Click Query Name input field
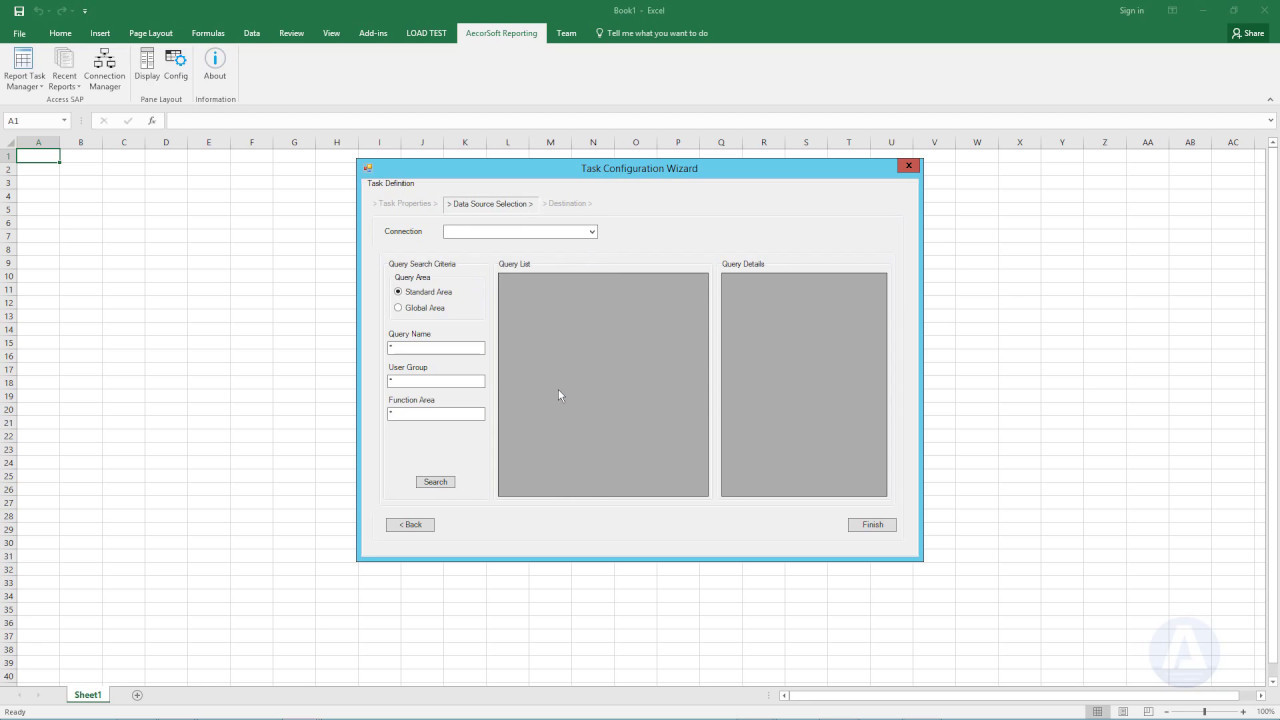This screenshot has height=720, width=1280. pyautogui.click(x=436, y=348)
